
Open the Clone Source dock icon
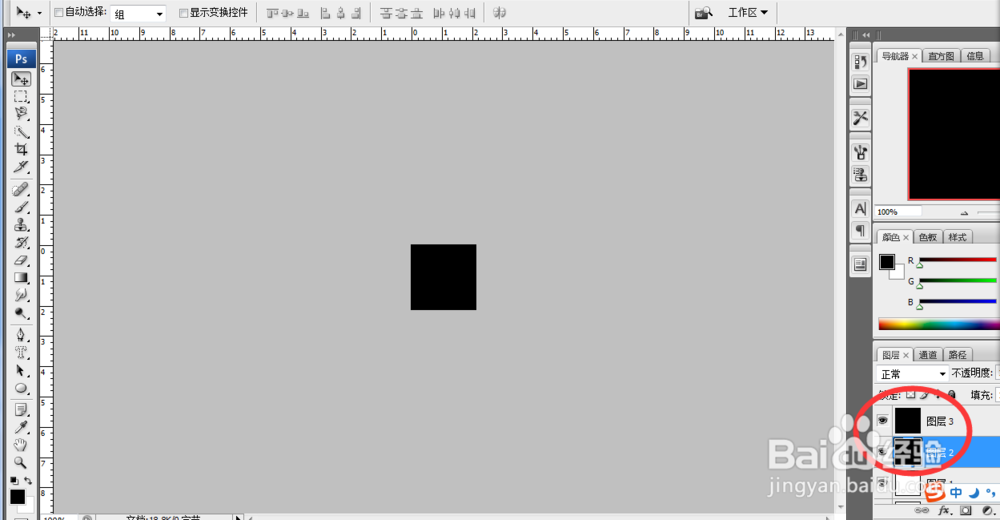pos(860,174)
